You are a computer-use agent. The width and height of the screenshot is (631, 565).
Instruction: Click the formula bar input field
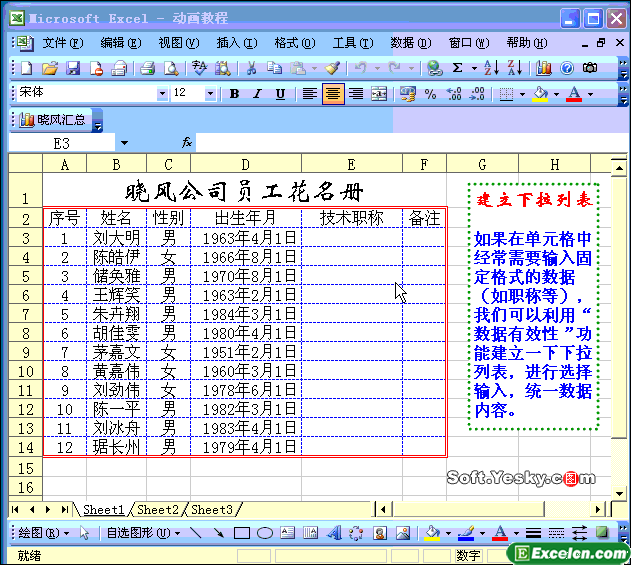(x=411, y=142)
